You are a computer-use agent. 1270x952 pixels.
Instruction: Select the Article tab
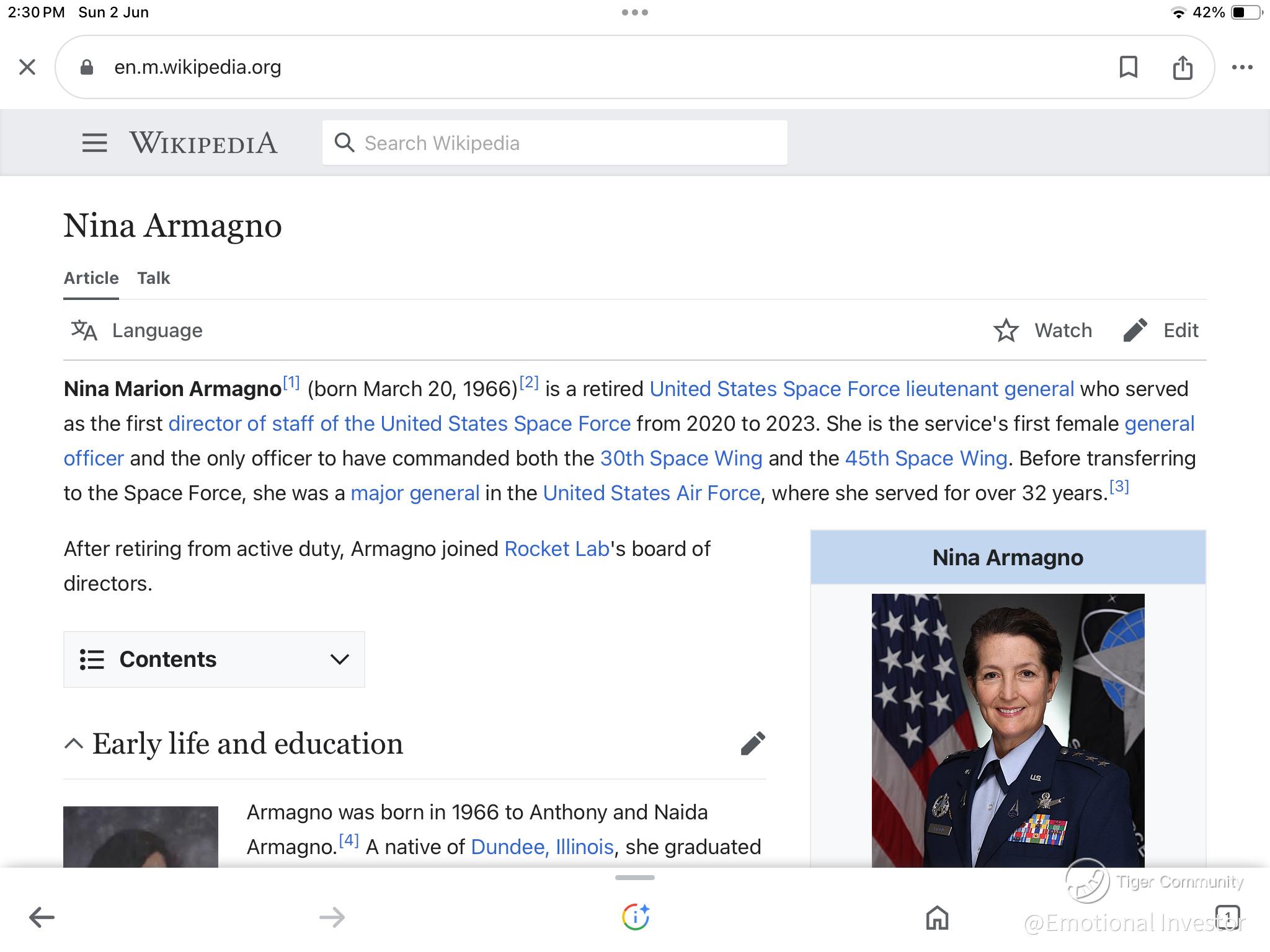(x=91, y=278)
